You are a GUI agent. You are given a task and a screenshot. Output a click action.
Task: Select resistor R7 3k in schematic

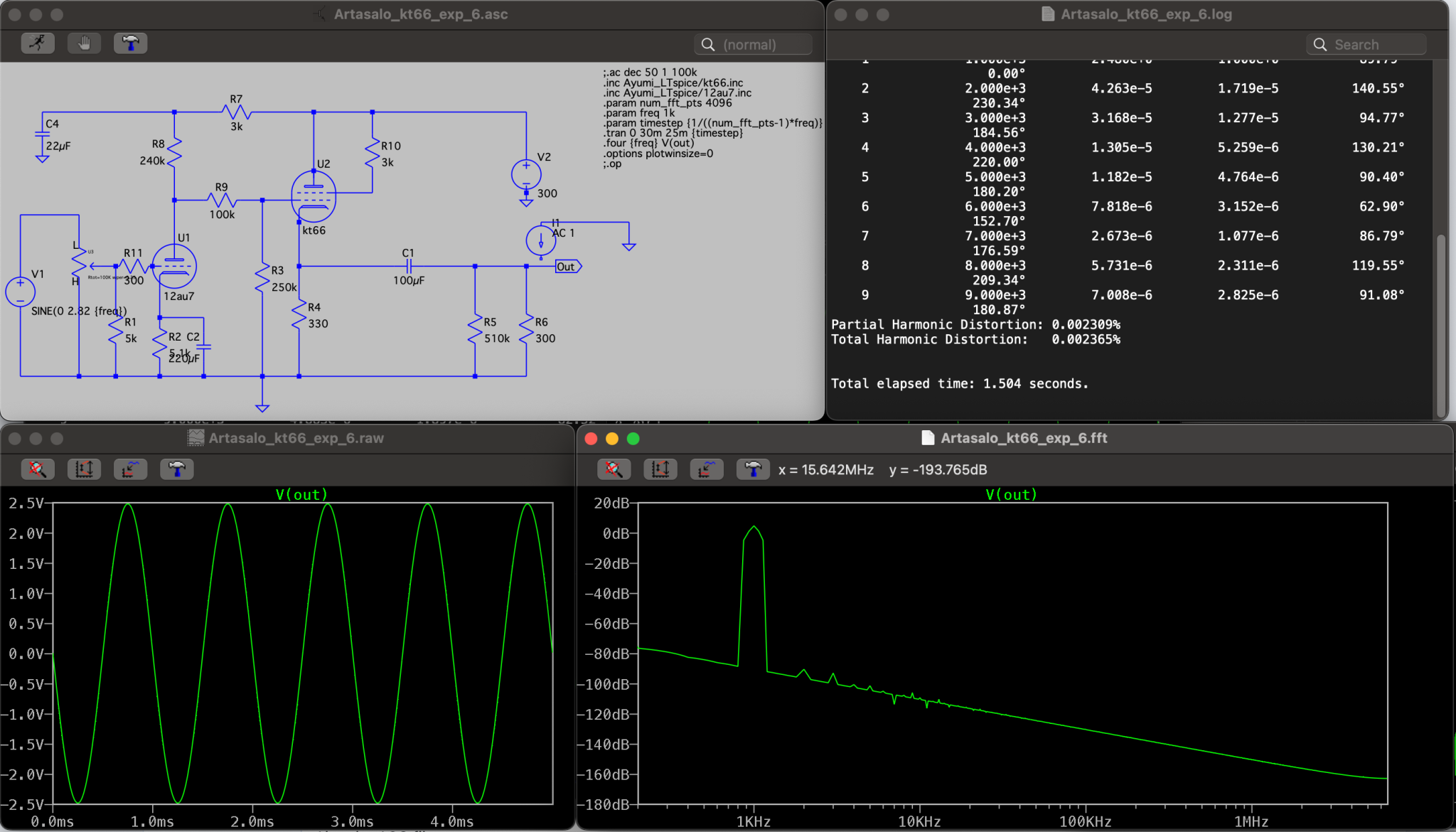click(236, 112)
